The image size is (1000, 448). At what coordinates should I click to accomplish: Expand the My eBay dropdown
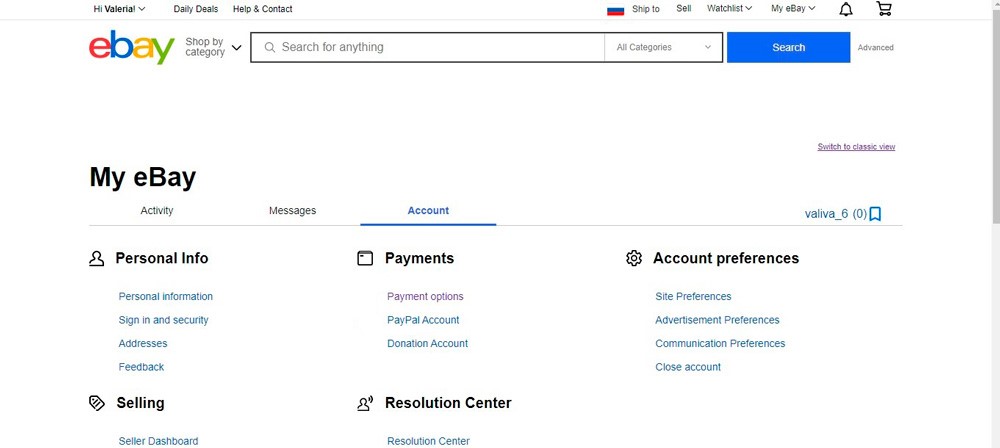pos(793,9)
